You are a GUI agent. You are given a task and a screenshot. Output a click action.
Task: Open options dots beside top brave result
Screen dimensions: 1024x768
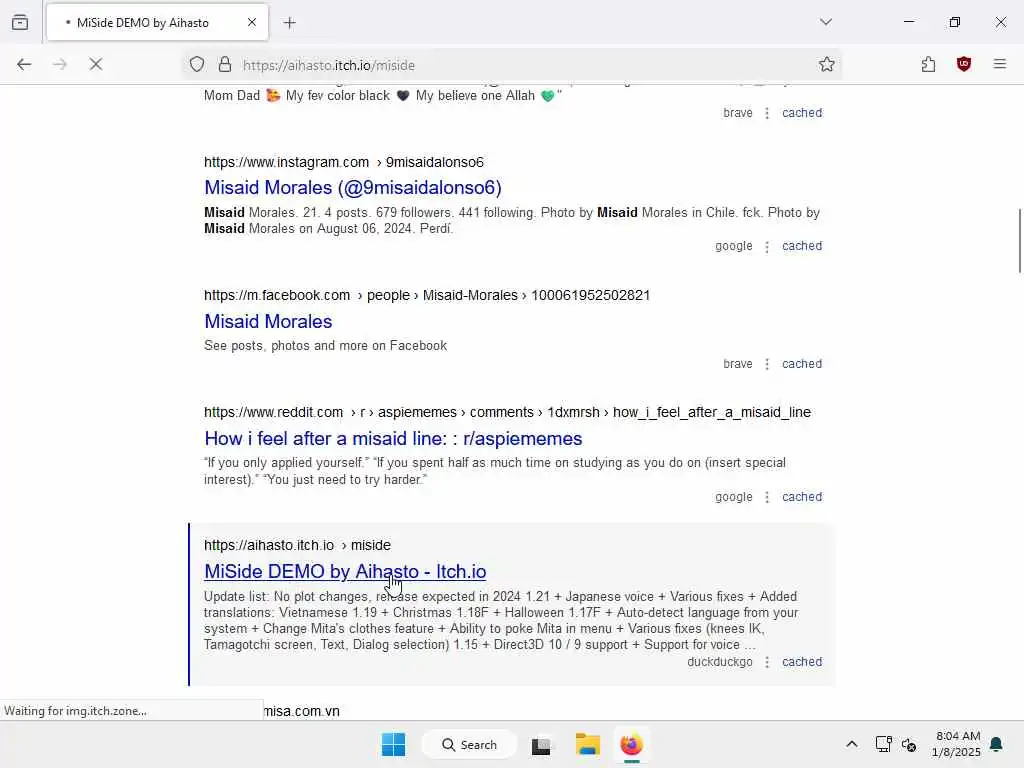pyautogui.click(x=767, y=113)
